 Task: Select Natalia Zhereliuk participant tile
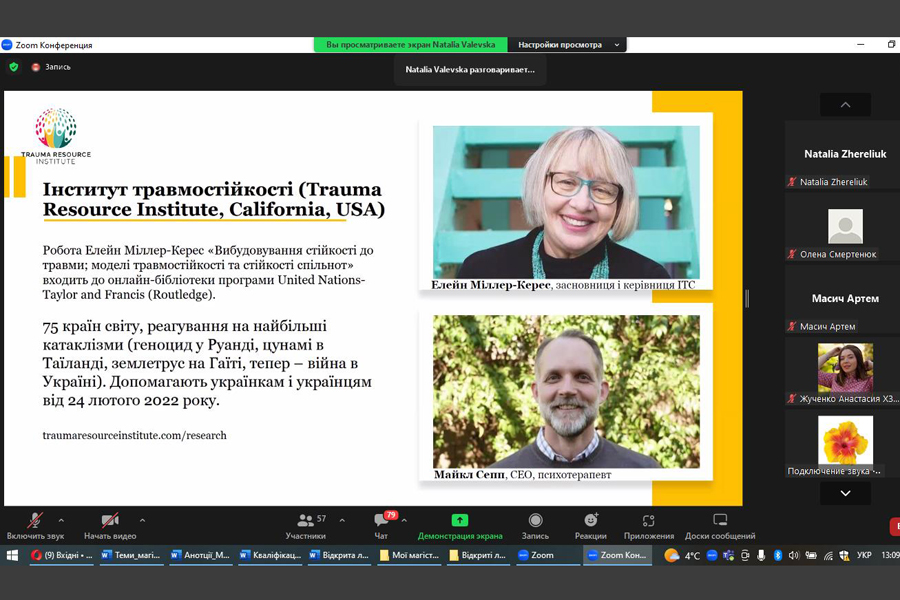[x=844, y=155]
